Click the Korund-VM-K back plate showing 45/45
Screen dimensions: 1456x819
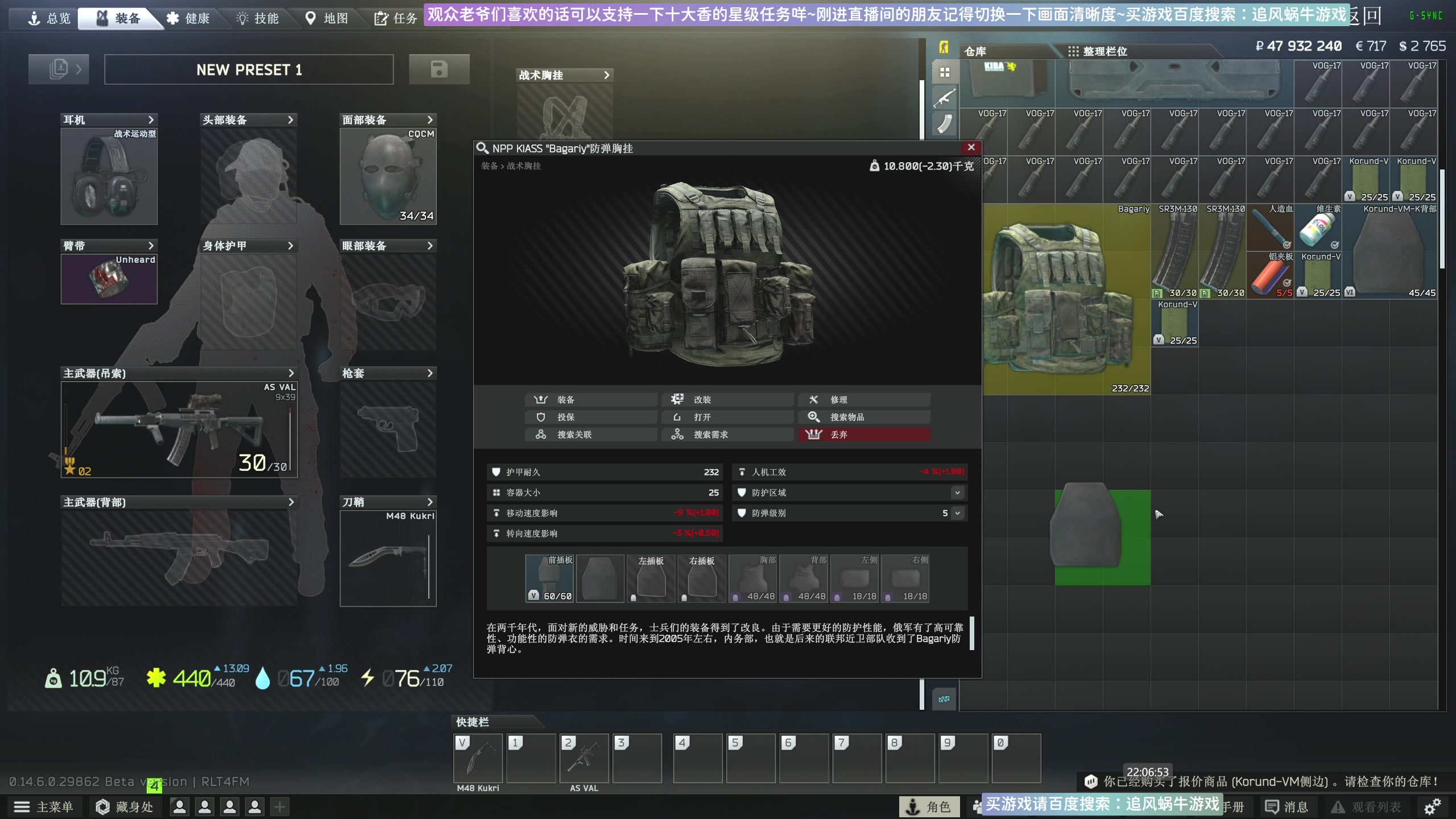(1391, 252)
